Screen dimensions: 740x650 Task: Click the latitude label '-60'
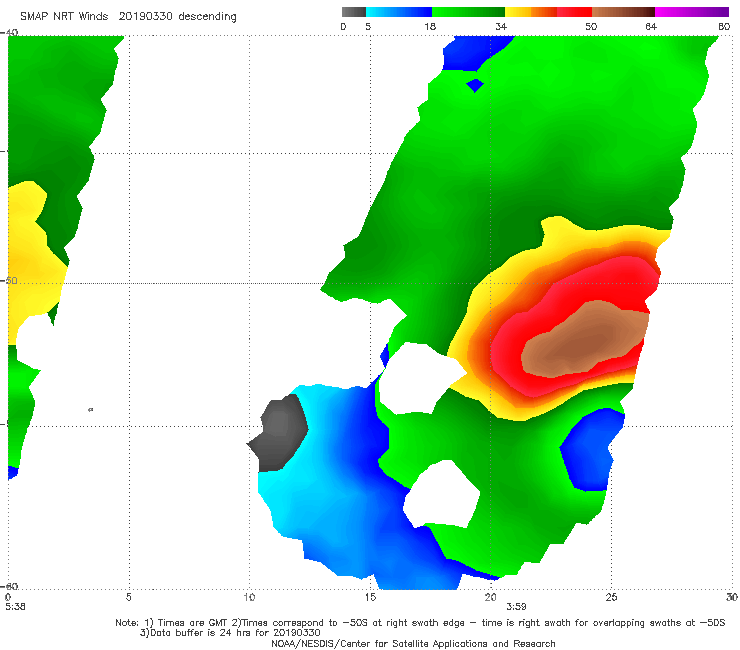(x=9, y=587)
